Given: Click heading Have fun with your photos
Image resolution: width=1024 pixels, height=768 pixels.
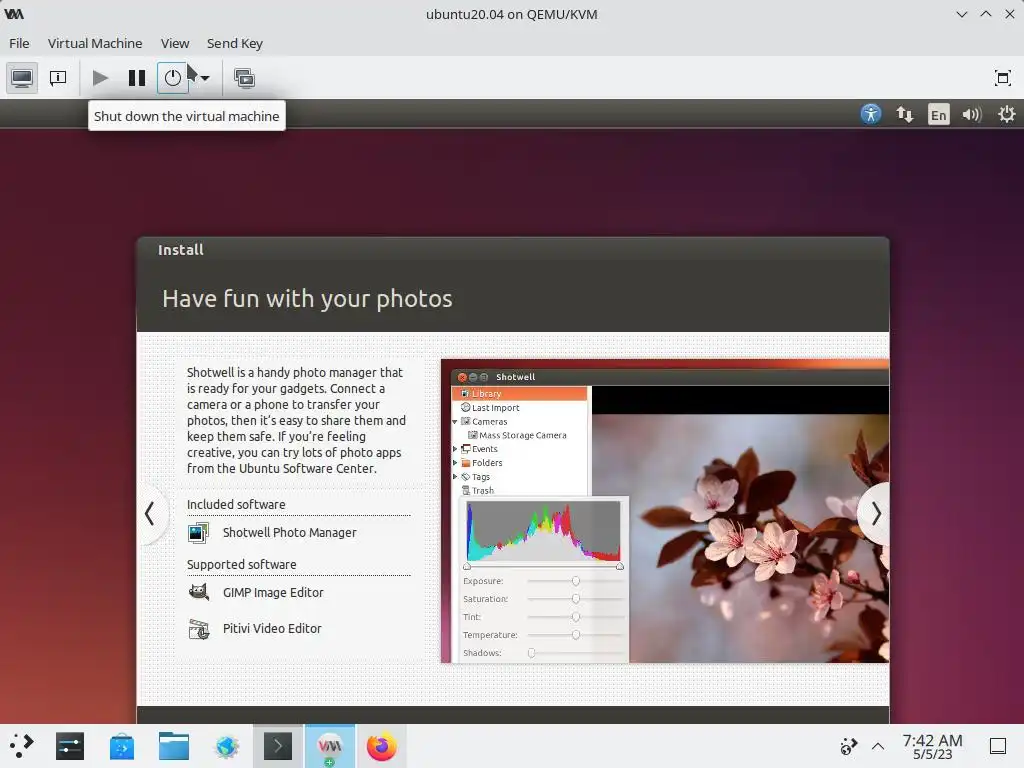Looking at the screenshot, I should [307, 298].
